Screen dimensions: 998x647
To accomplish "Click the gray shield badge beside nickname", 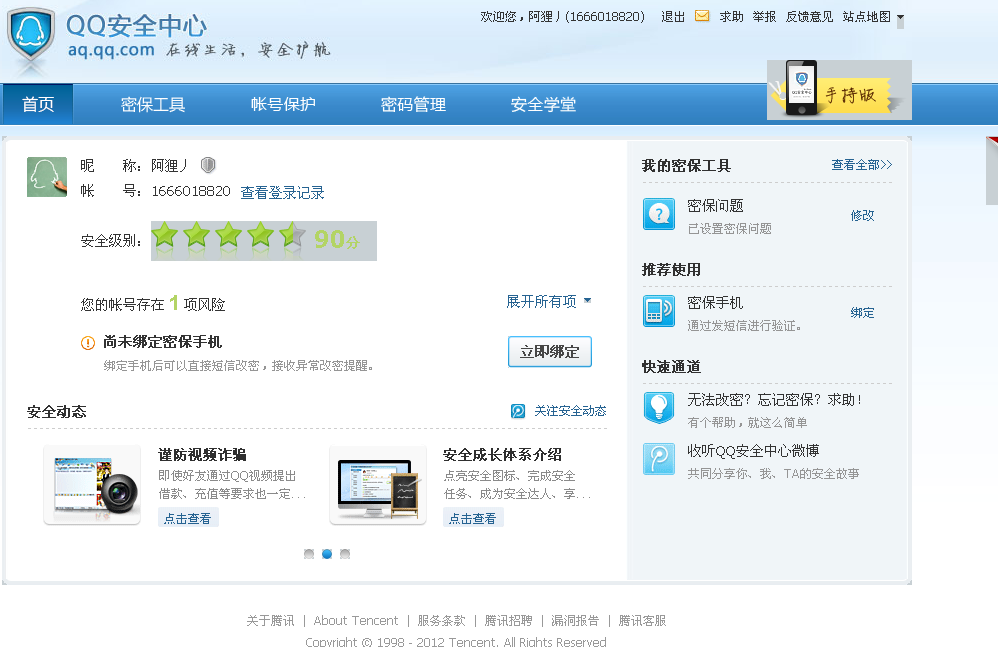I will point(208,165).
